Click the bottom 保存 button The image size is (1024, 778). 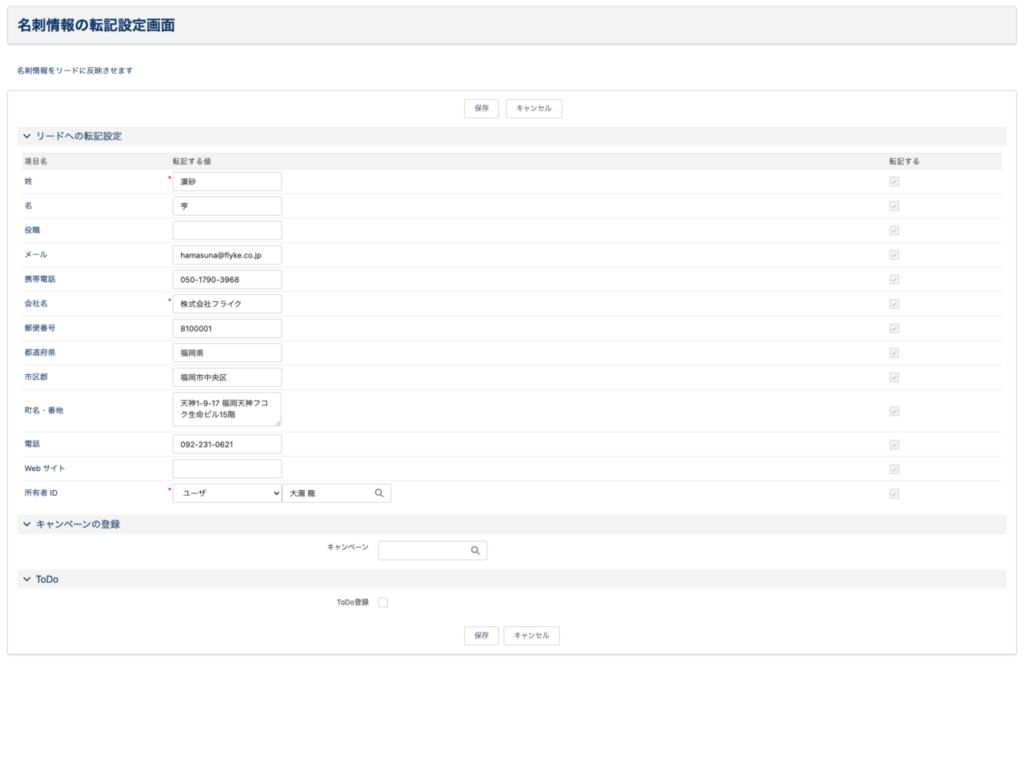point(481,636)
